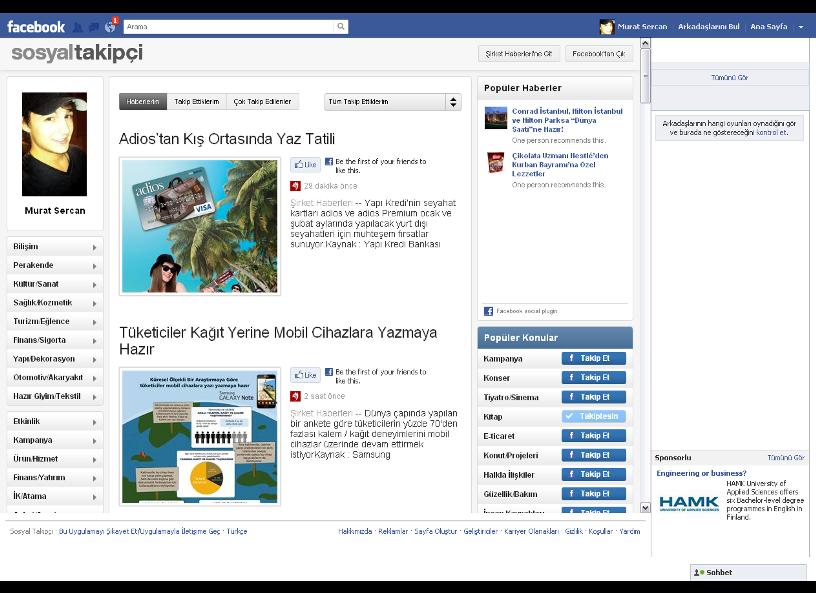This screenshot has width=816, height=593.
Task: Click the Facebook social plugin icon
Action: 488,311
